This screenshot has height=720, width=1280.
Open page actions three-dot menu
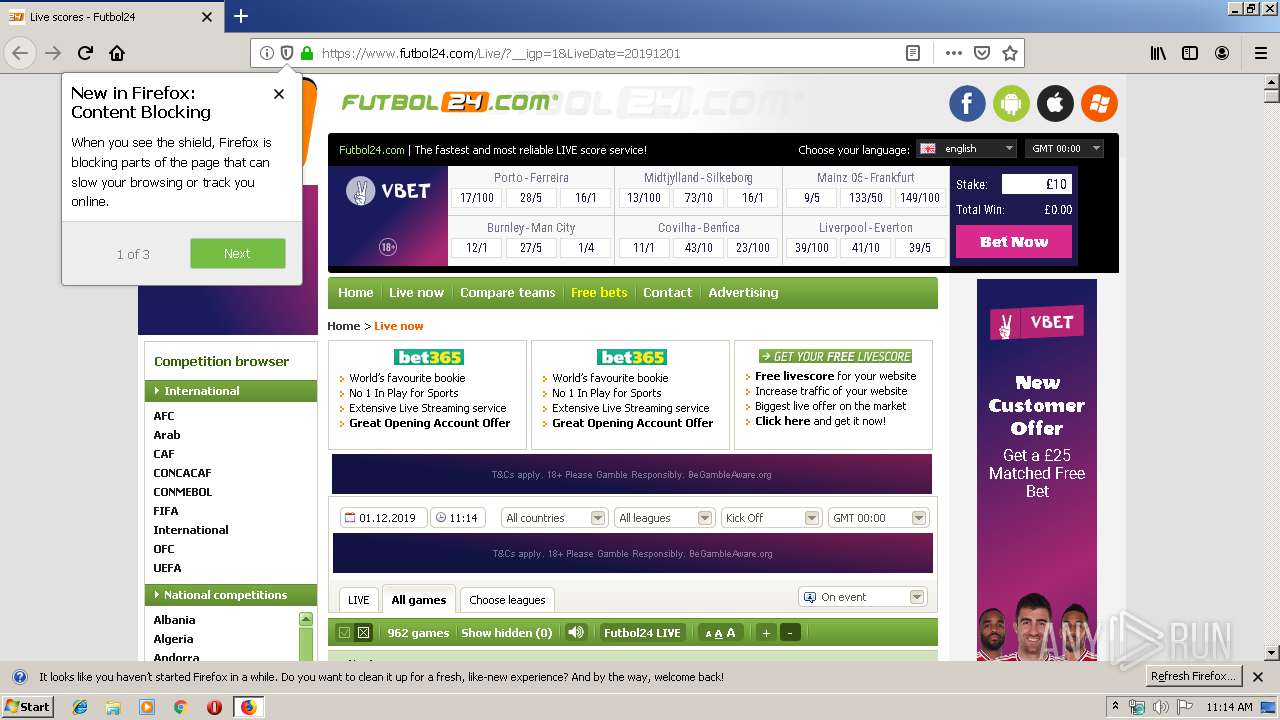coord(953,53)
